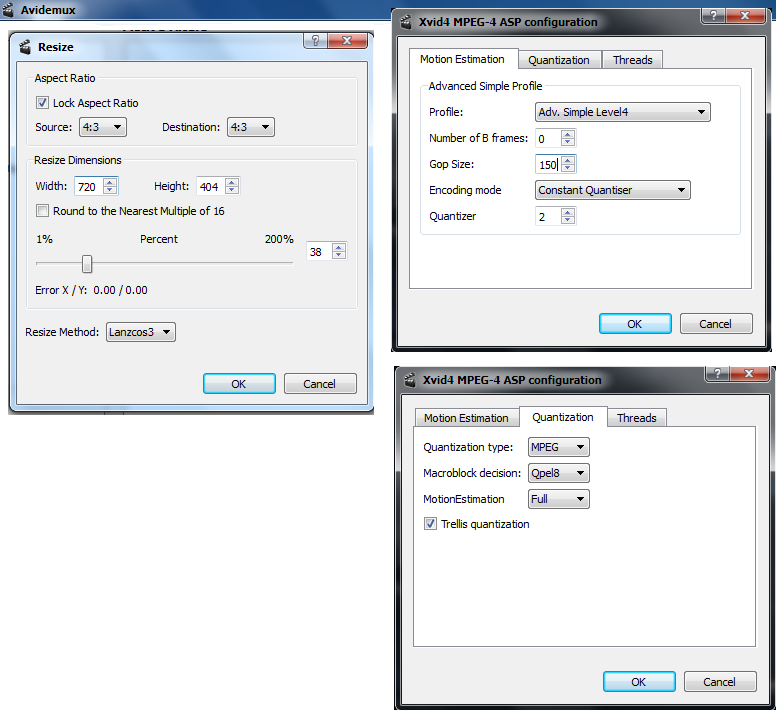The width and height of the screenshot is (776, 717).
Task: Click the Height input field showing 404
Action: click(x=211, y=187)
